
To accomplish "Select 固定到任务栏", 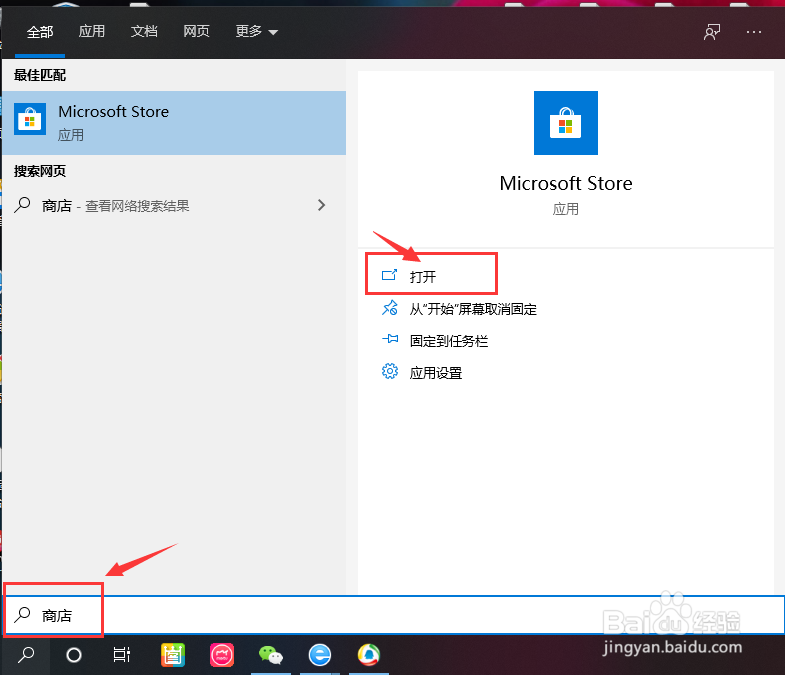I will point(449,341).
